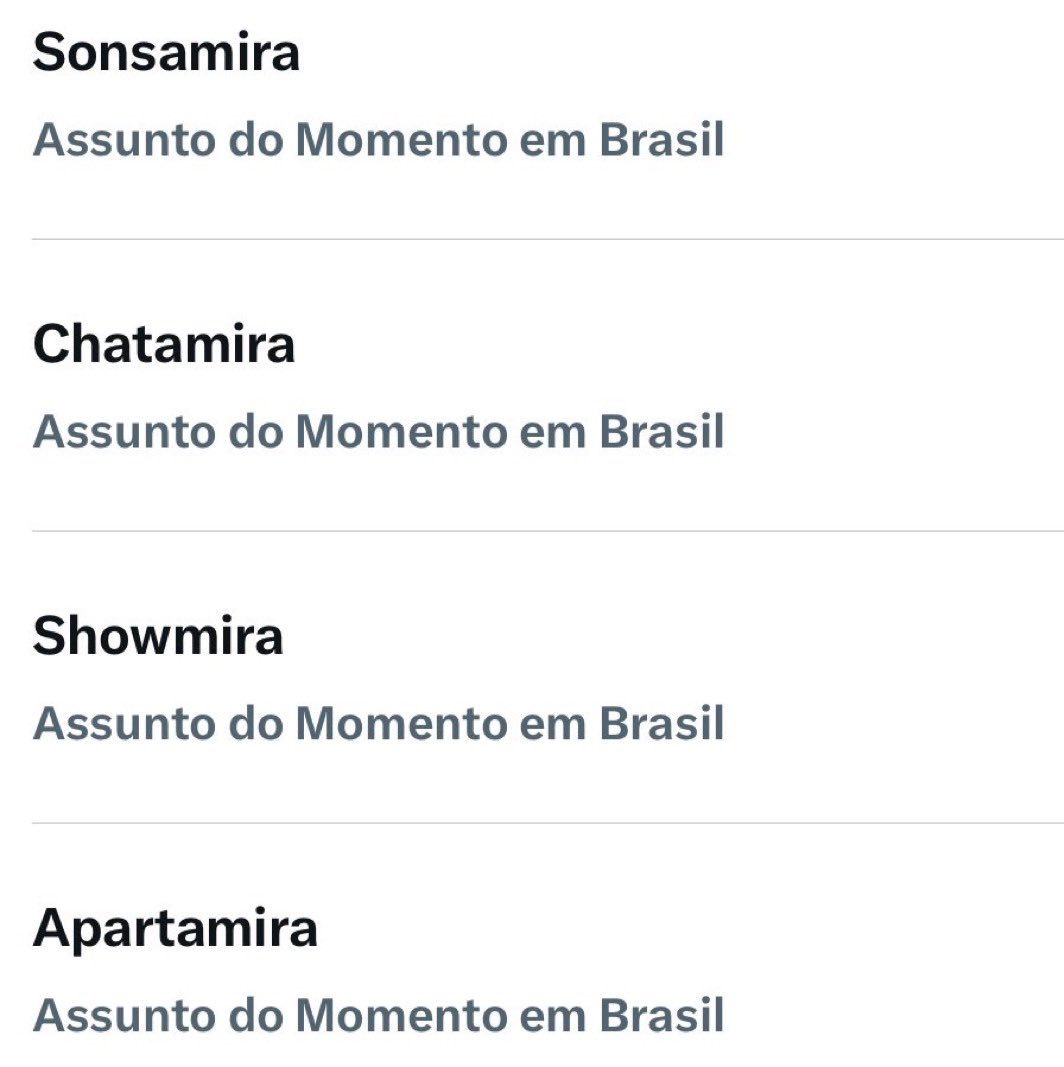Tap the Apartamira trending topic
Image resolution: width=1064 pixels, height=1067 pixels.
(175, 929)
